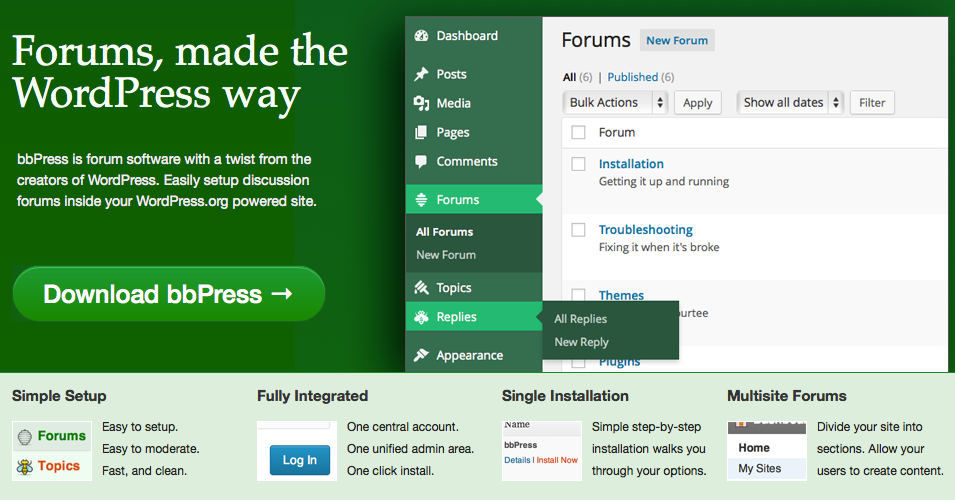Click the Pages icon in sidebar

(421, 132)
